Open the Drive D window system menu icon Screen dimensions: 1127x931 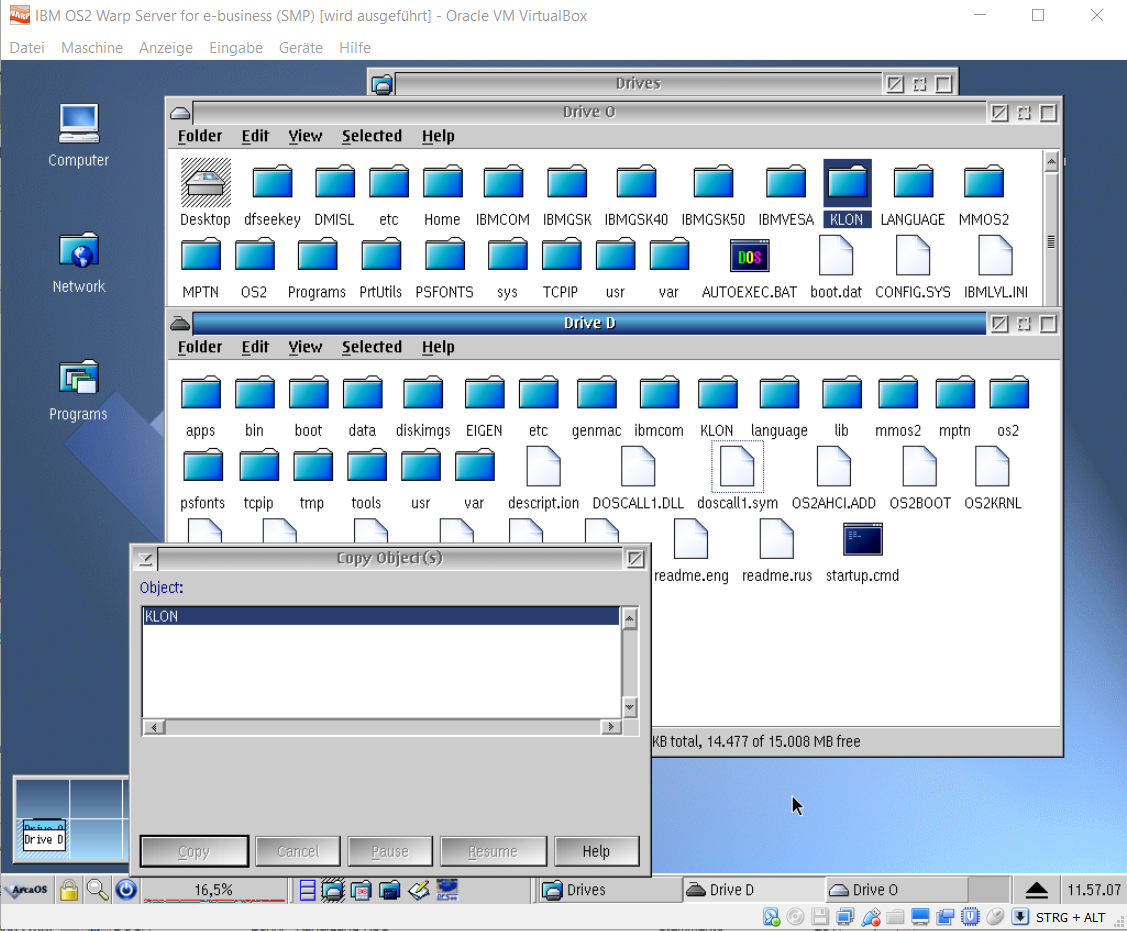[180, 324]
